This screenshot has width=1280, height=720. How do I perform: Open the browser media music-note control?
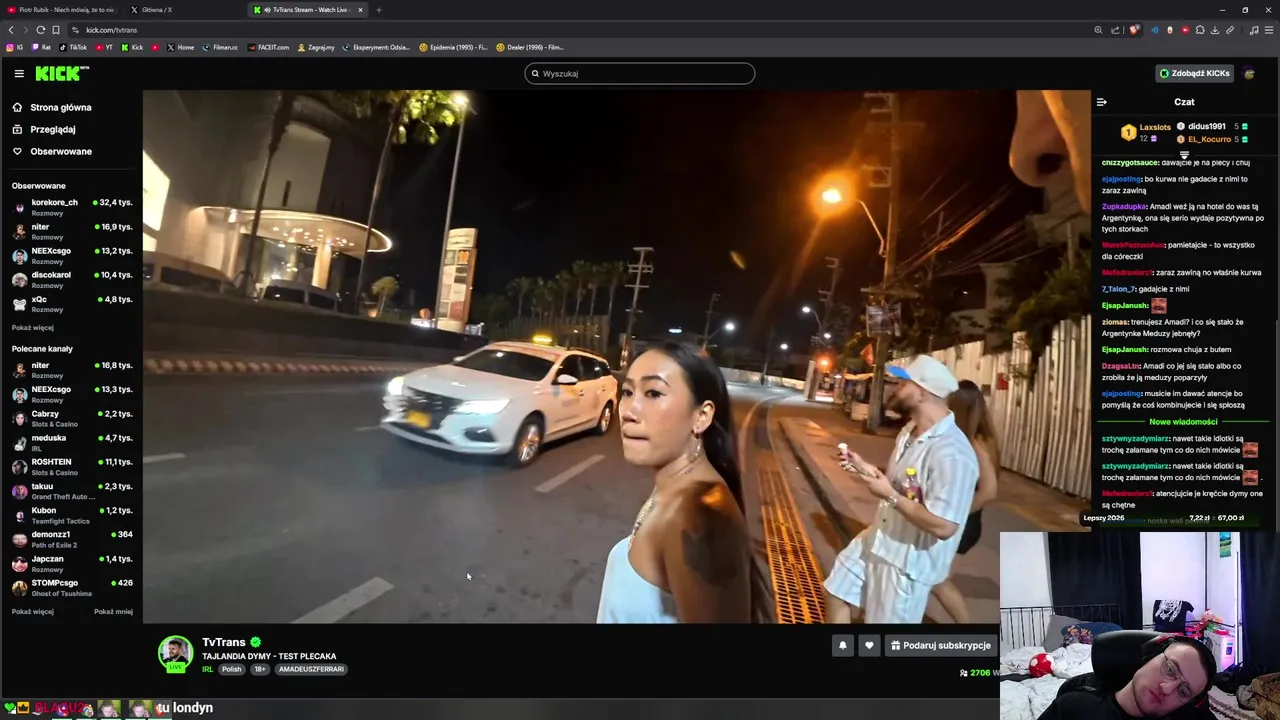tap(1254, 30)
